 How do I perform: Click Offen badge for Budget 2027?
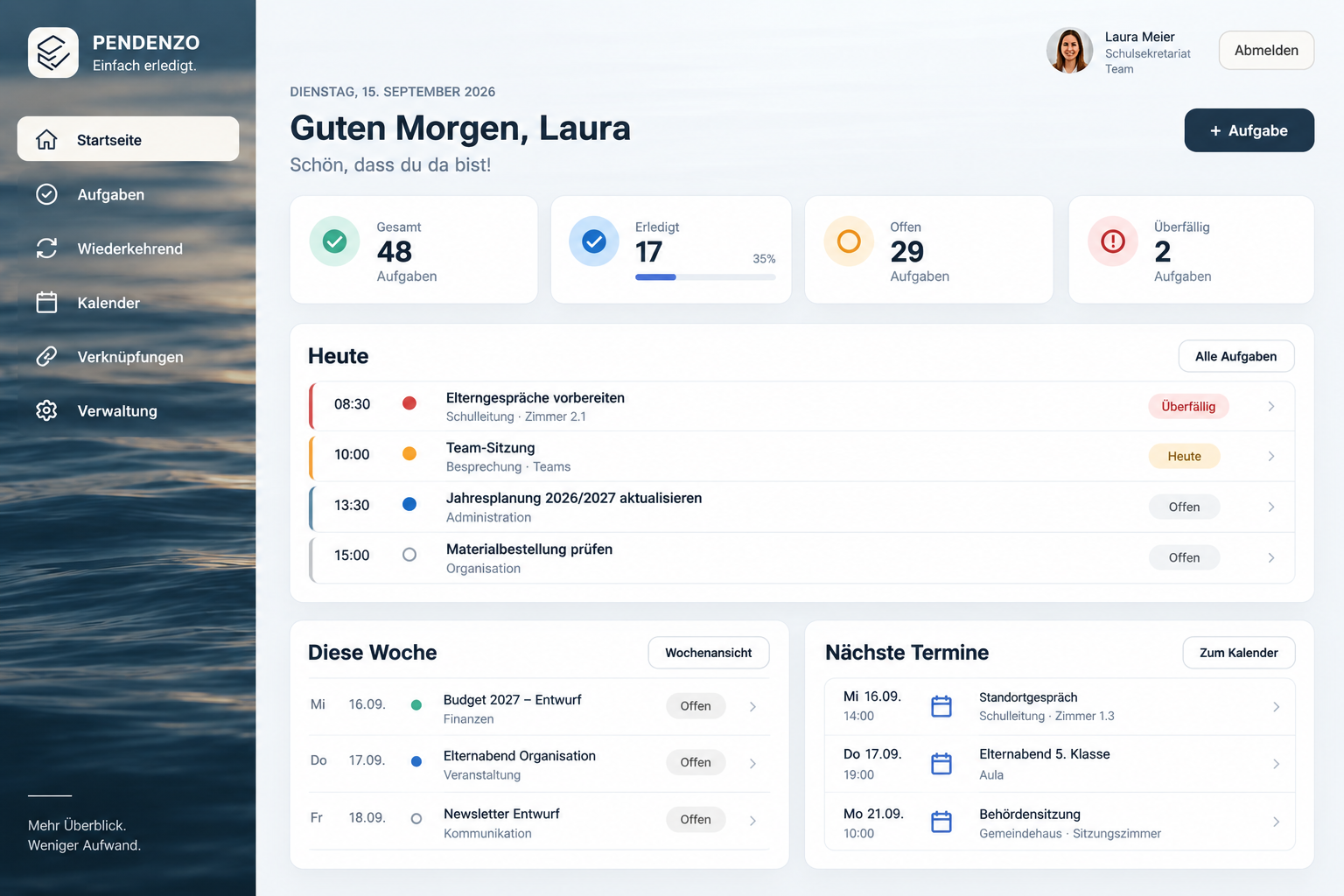point(696,706)
